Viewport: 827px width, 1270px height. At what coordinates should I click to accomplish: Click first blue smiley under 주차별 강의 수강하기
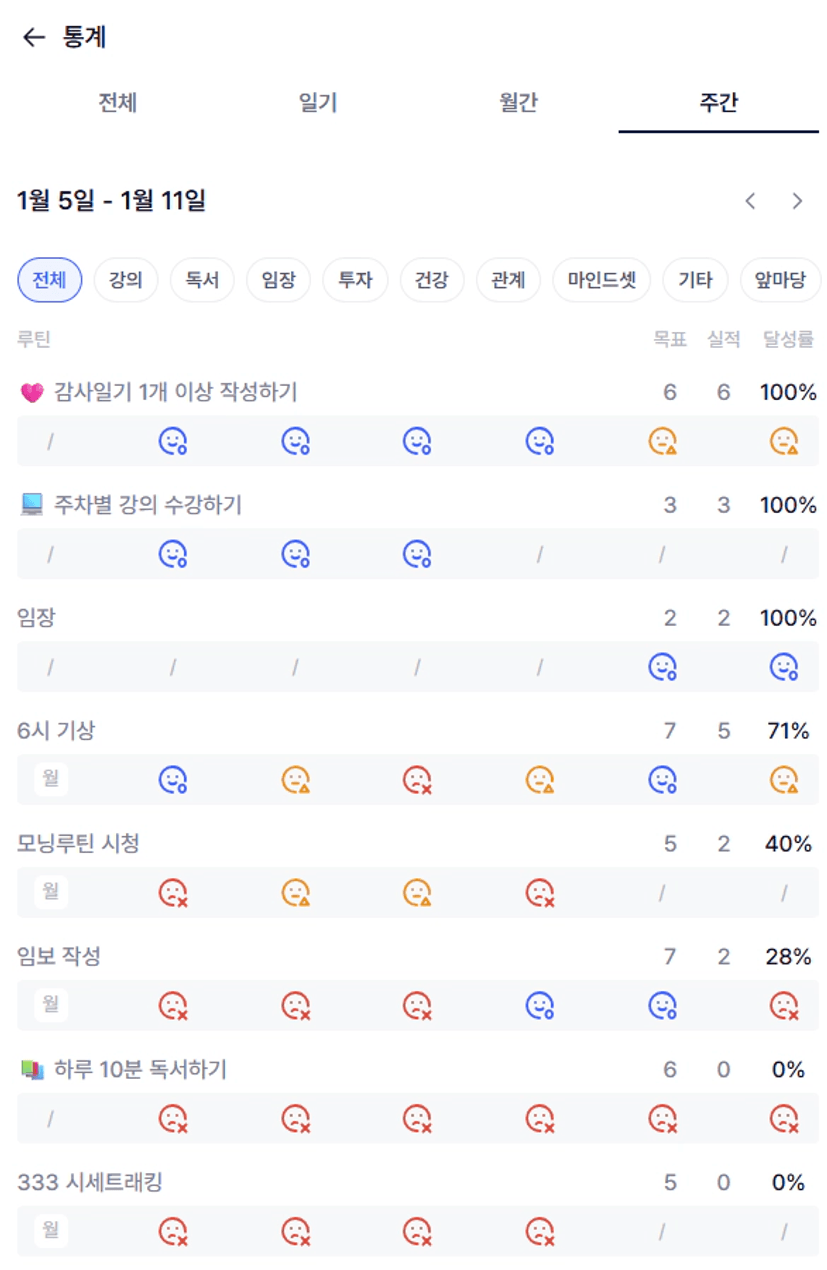[173, 554]
